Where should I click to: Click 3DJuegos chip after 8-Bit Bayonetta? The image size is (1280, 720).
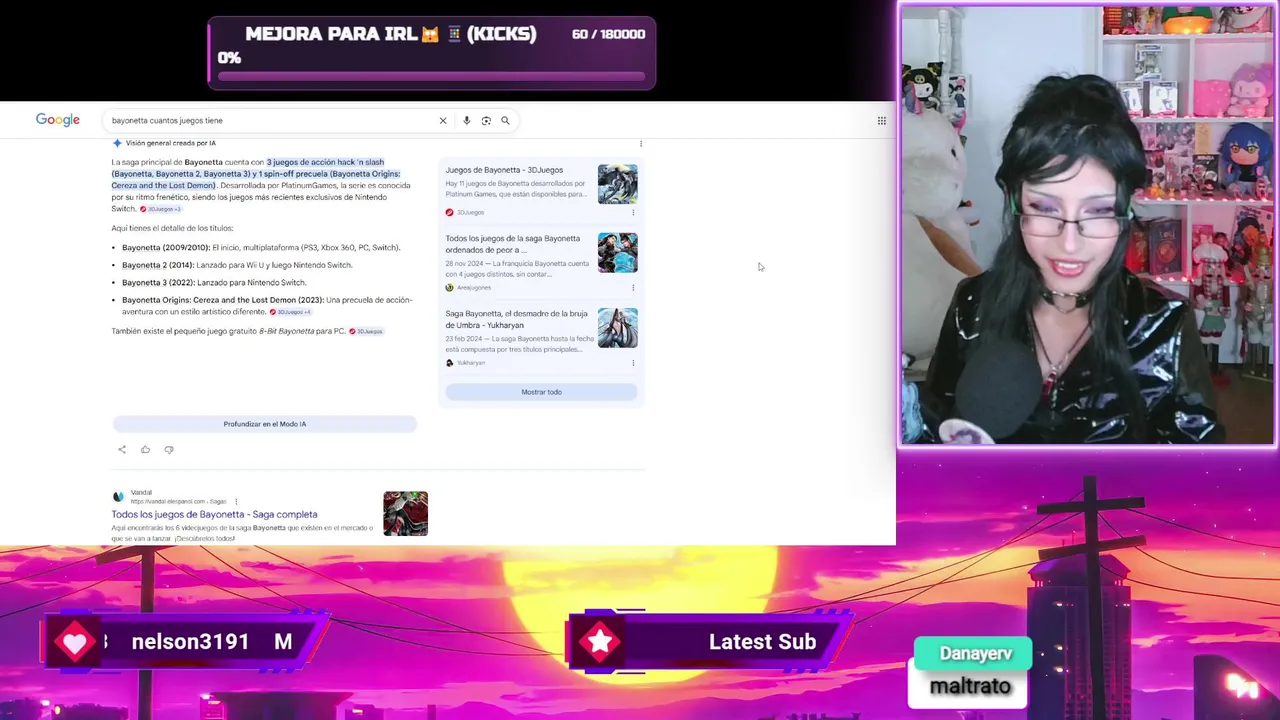click(366, 331)
